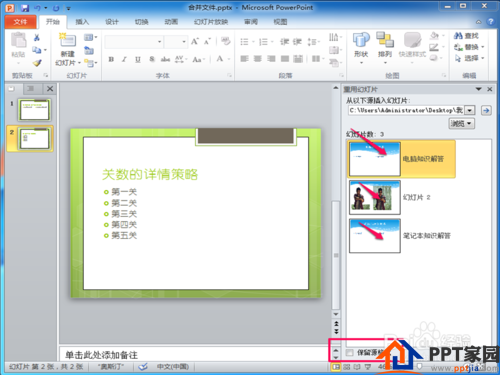Insert the 笔记本知识解答 reuse slide
This screenshot has width=500, height=375.
coord(401,236)
